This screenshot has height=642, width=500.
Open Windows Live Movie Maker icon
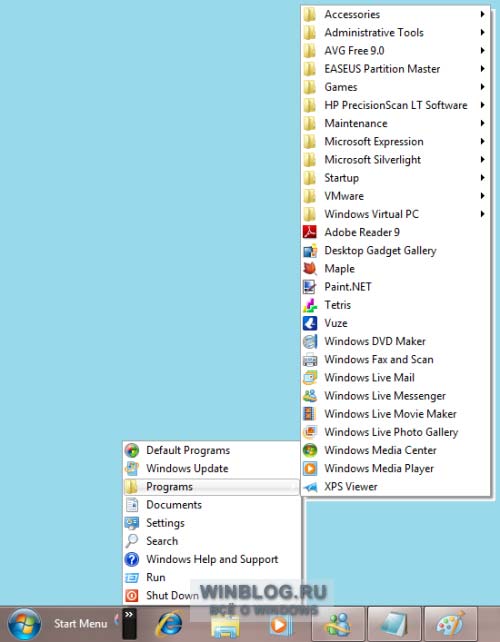[x=310, y=414]
